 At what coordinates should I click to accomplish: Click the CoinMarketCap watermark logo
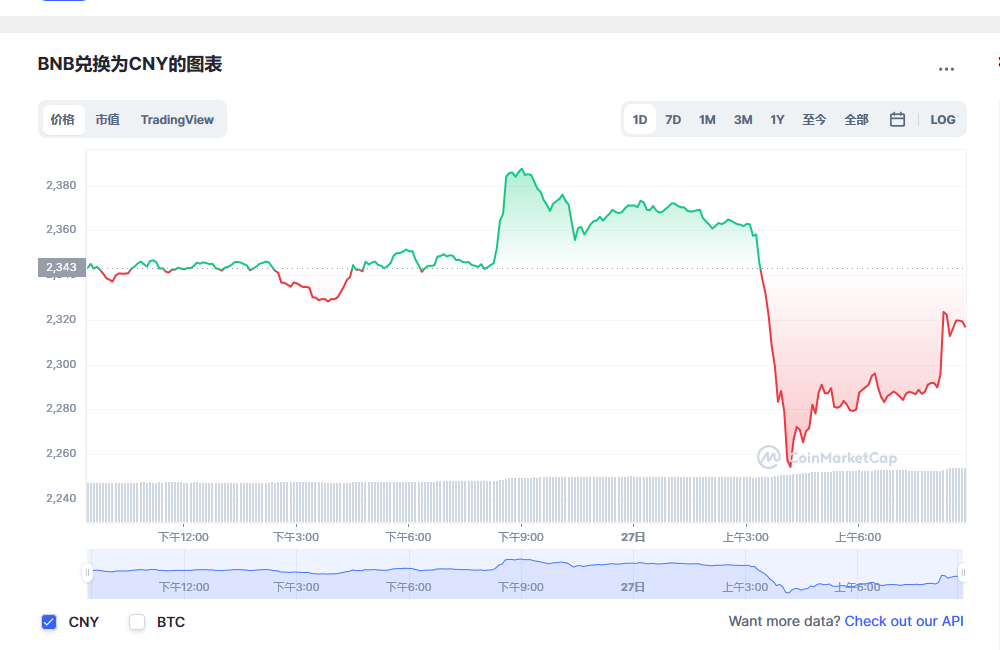(826, 458)
